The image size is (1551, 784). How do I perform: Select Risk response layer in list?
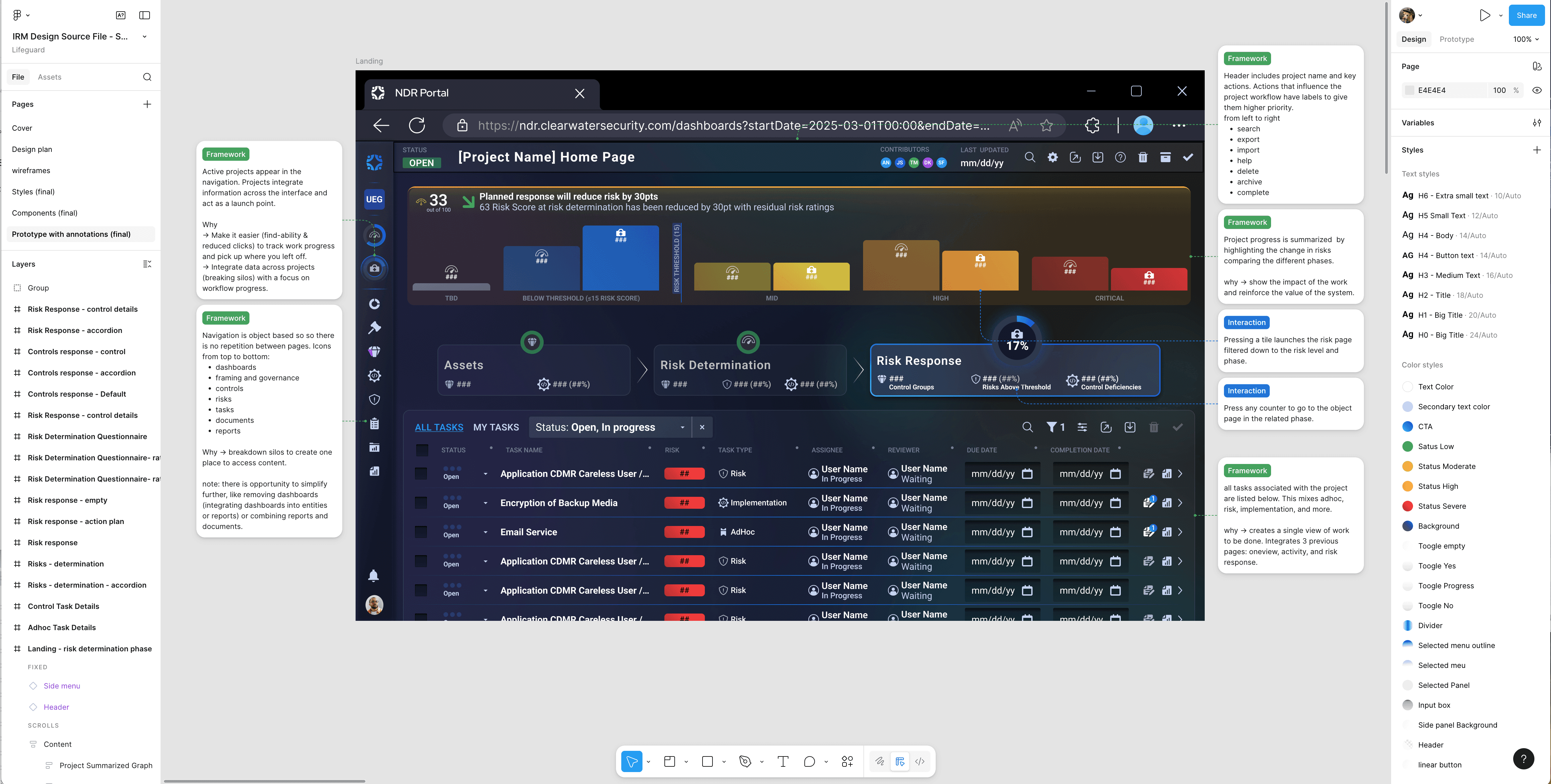52,543
